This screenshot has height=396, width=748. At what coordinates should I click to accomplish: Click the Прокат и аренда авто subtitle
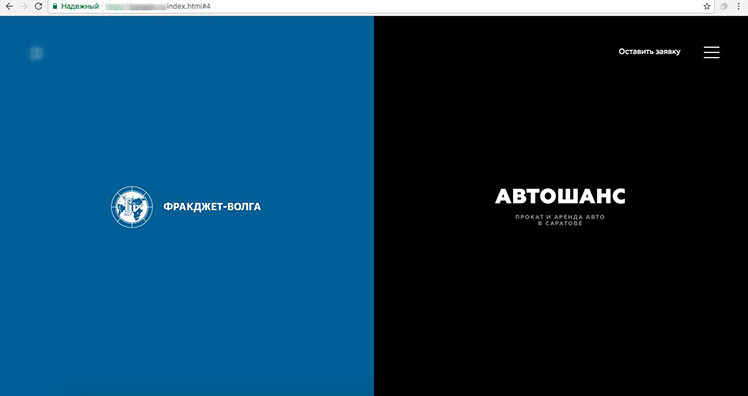point(560,217)
